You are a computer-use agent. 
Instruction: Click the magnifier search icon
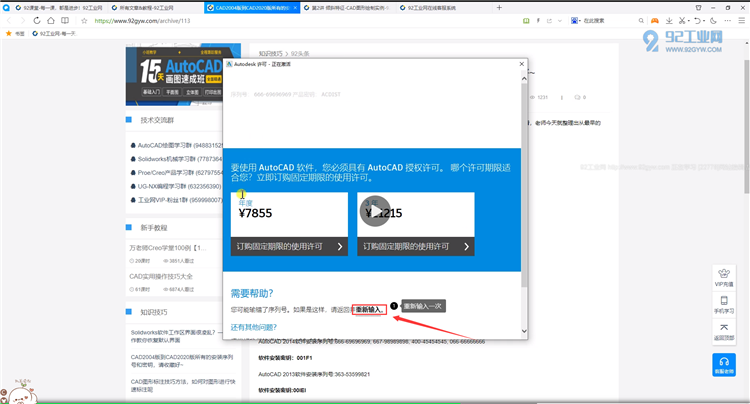(x=641, y=21)
